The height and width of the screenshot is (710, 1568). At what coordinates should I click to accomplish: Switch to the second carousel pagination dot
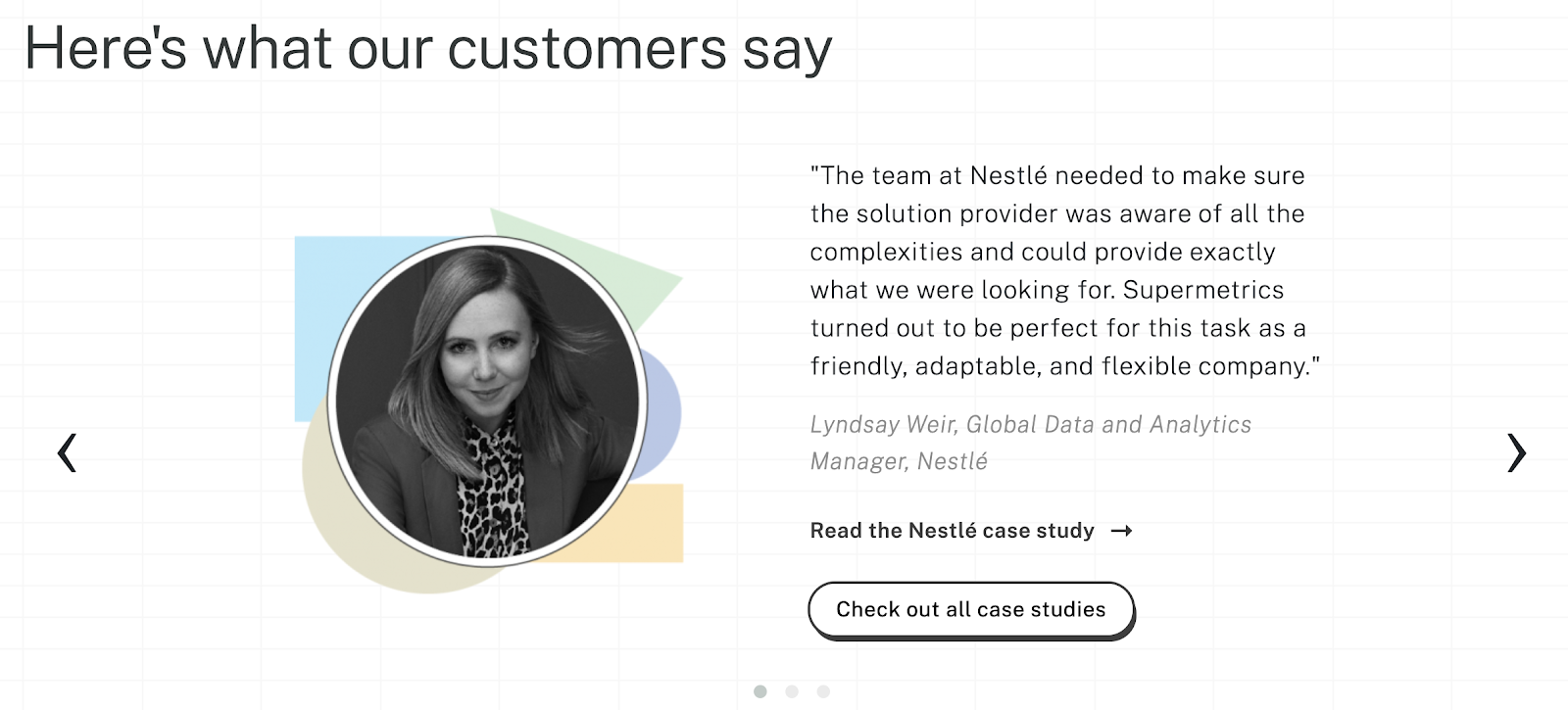click(x=792, y=691)
